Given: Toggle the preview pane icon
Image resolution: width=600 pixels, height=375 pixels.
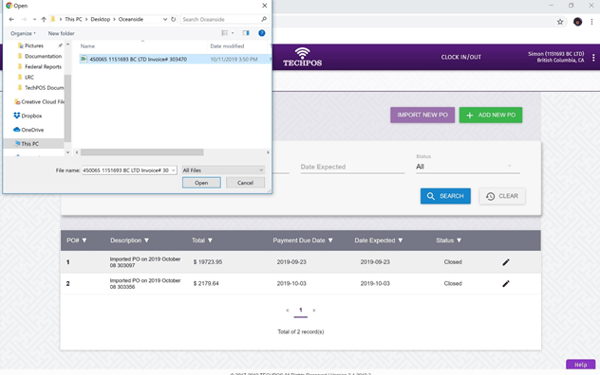Looking at the screenshot, I should pyautogui.click(x=246, y=33).
